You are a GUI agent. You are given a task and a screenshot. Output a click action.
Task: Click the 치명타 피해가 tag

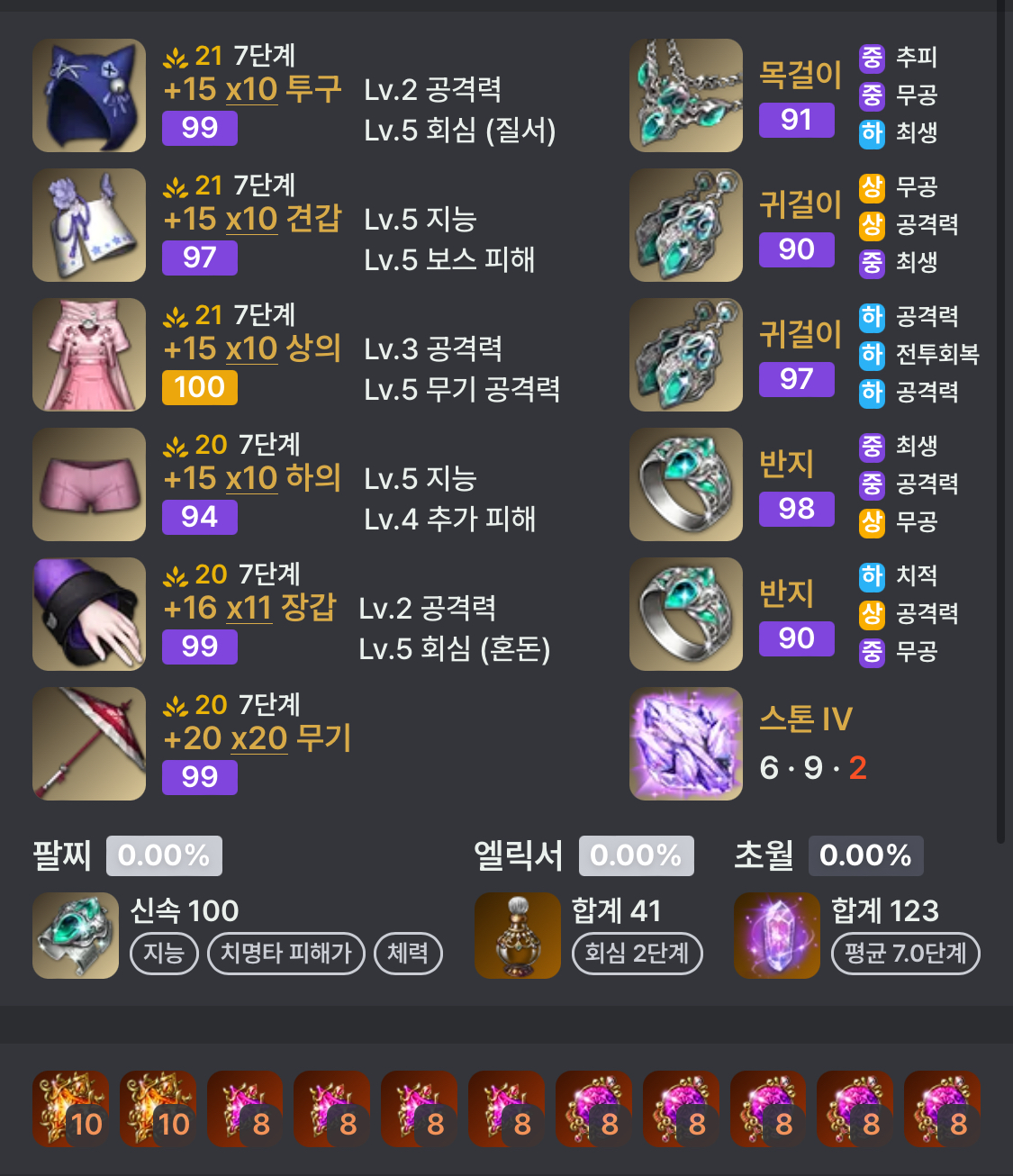pos(286,954)
